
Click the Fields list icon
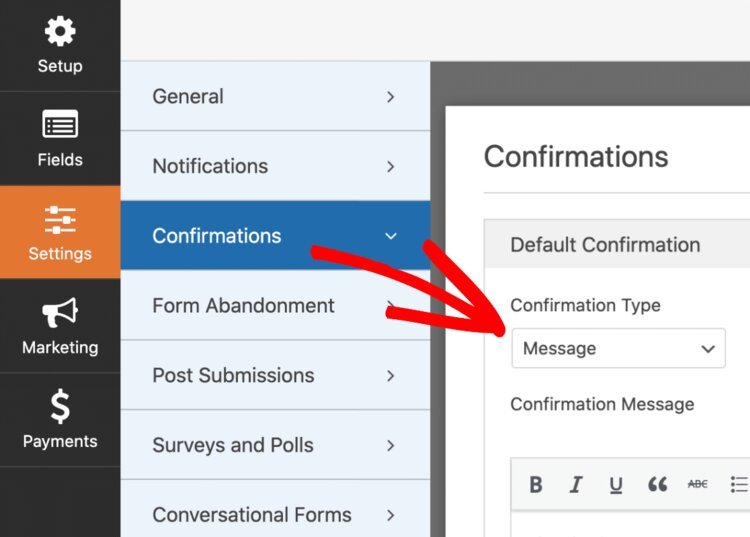click(60, 126)
